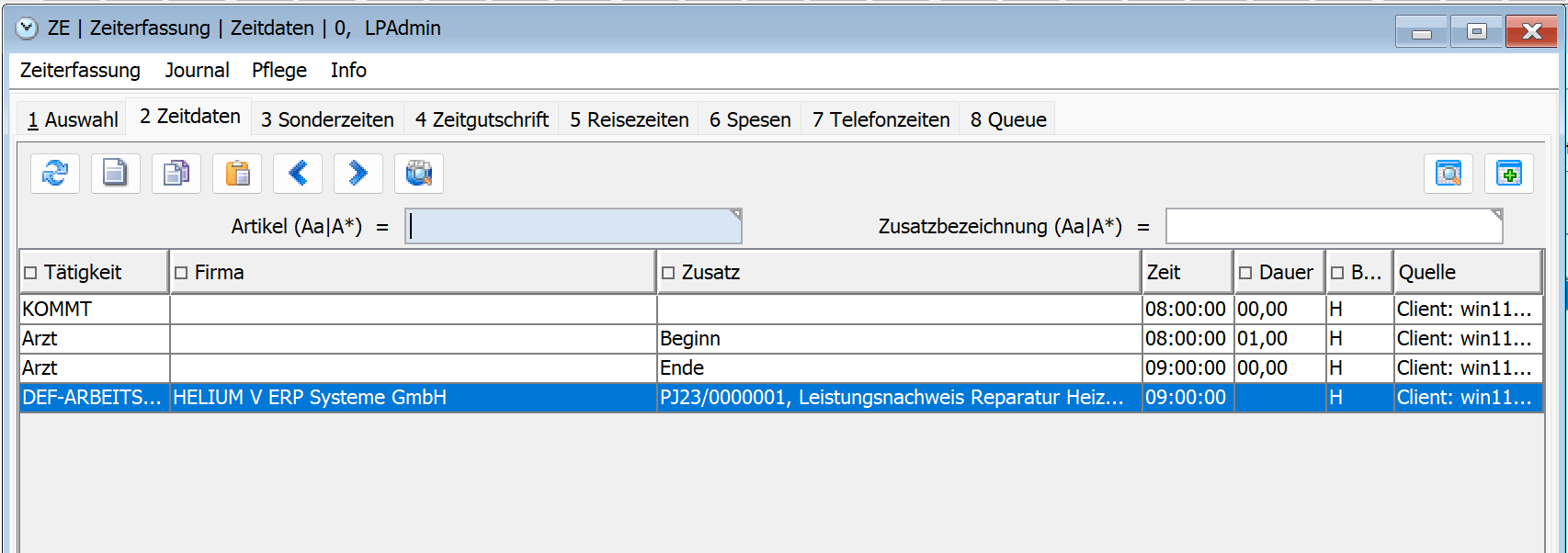Click the refresh icon in the toolbar
The image size is (1568, 553).
click(55, 174)
